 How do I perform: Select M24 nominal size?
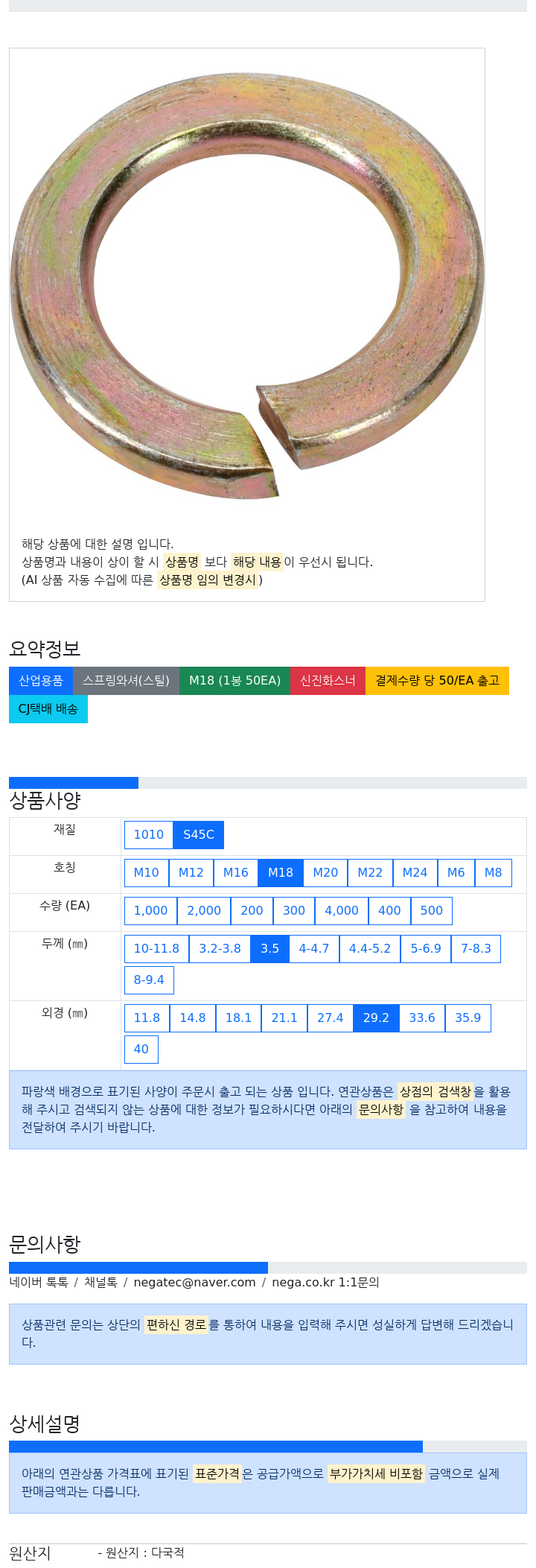pos(415,873)
